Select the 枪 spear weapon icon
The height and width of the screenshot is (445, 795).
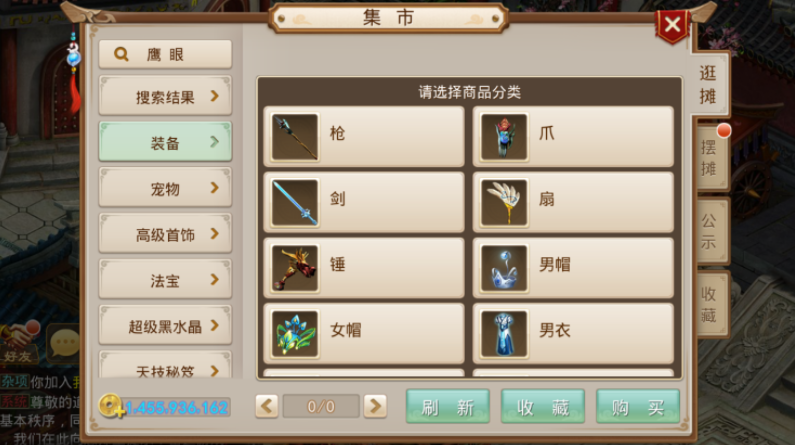(x=295, y=137)
